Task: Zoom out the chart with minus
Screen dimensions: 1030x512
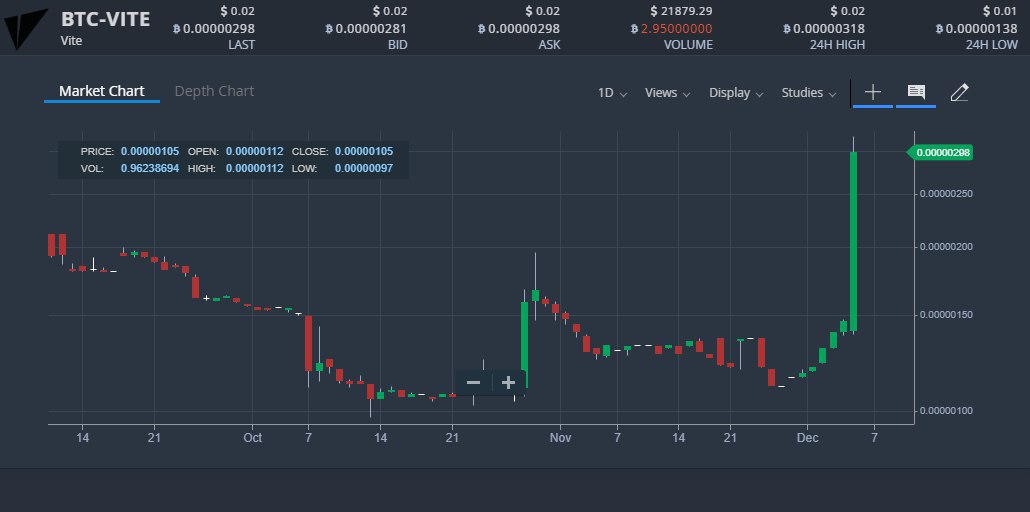Action: [x=473, y=383]
